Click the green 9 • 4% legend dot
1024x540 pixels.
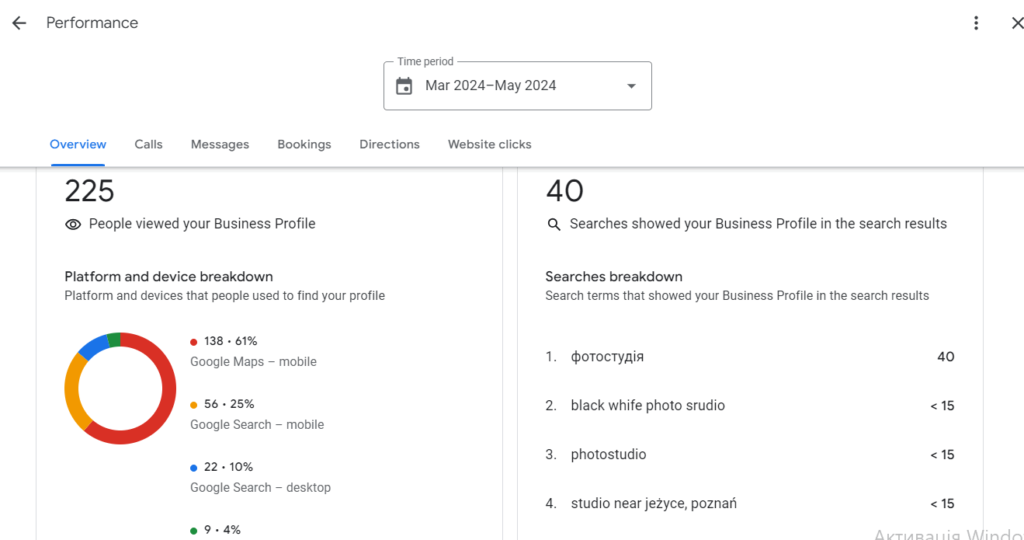[193, 531]
